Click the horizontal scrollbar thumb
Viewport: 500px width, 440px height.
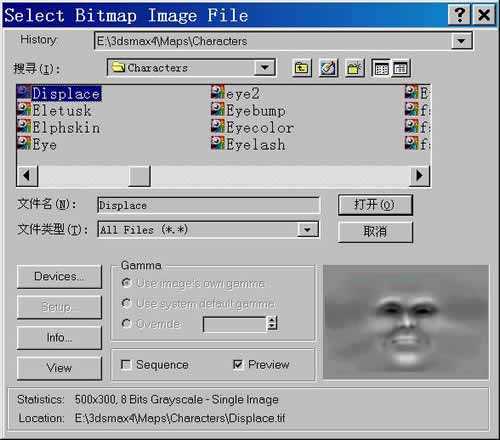(139, 175)
